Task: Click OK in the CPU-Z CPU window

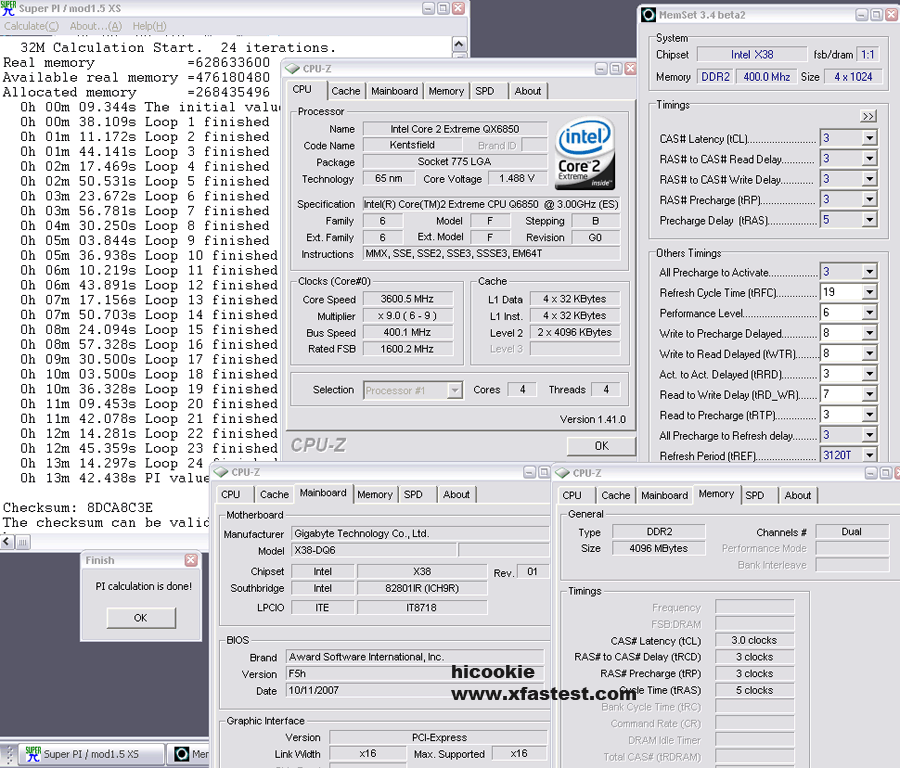Action: (x=601, y=446)
